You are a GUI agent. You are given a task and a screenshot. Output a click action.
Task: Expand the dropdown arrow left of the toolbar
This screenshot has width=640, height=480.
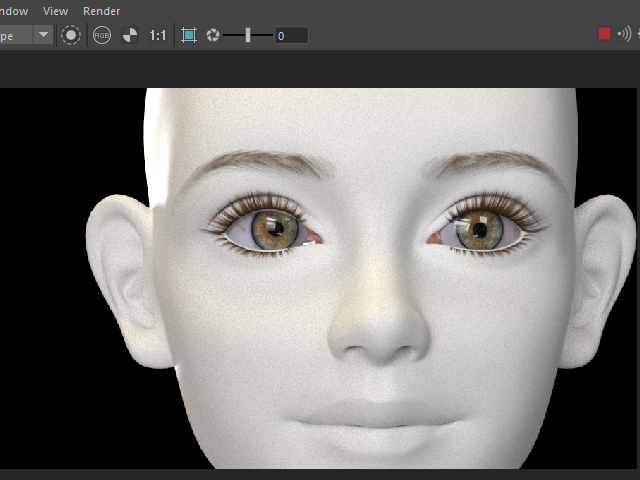coord(43,35)
